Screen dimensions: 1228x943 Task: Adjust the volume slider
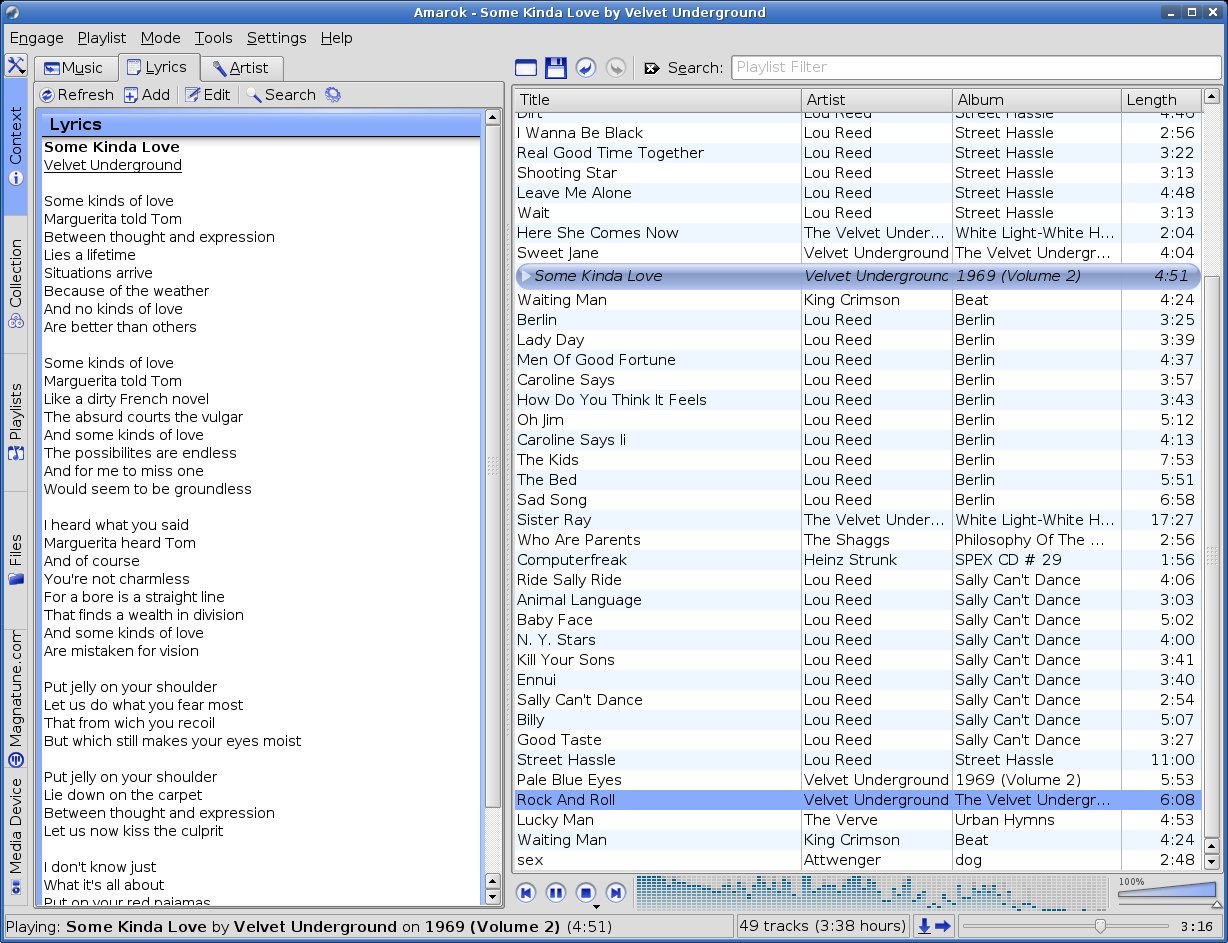[x=1167, y=891]
